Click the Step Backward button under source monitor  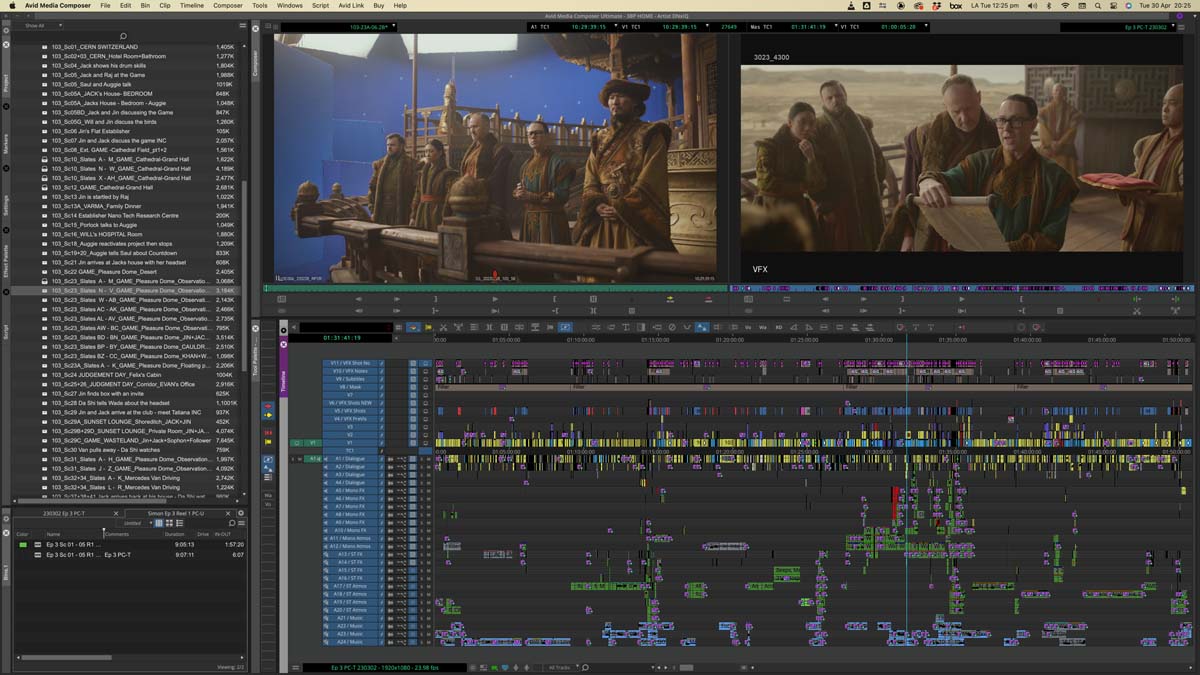tap(359, 299)
